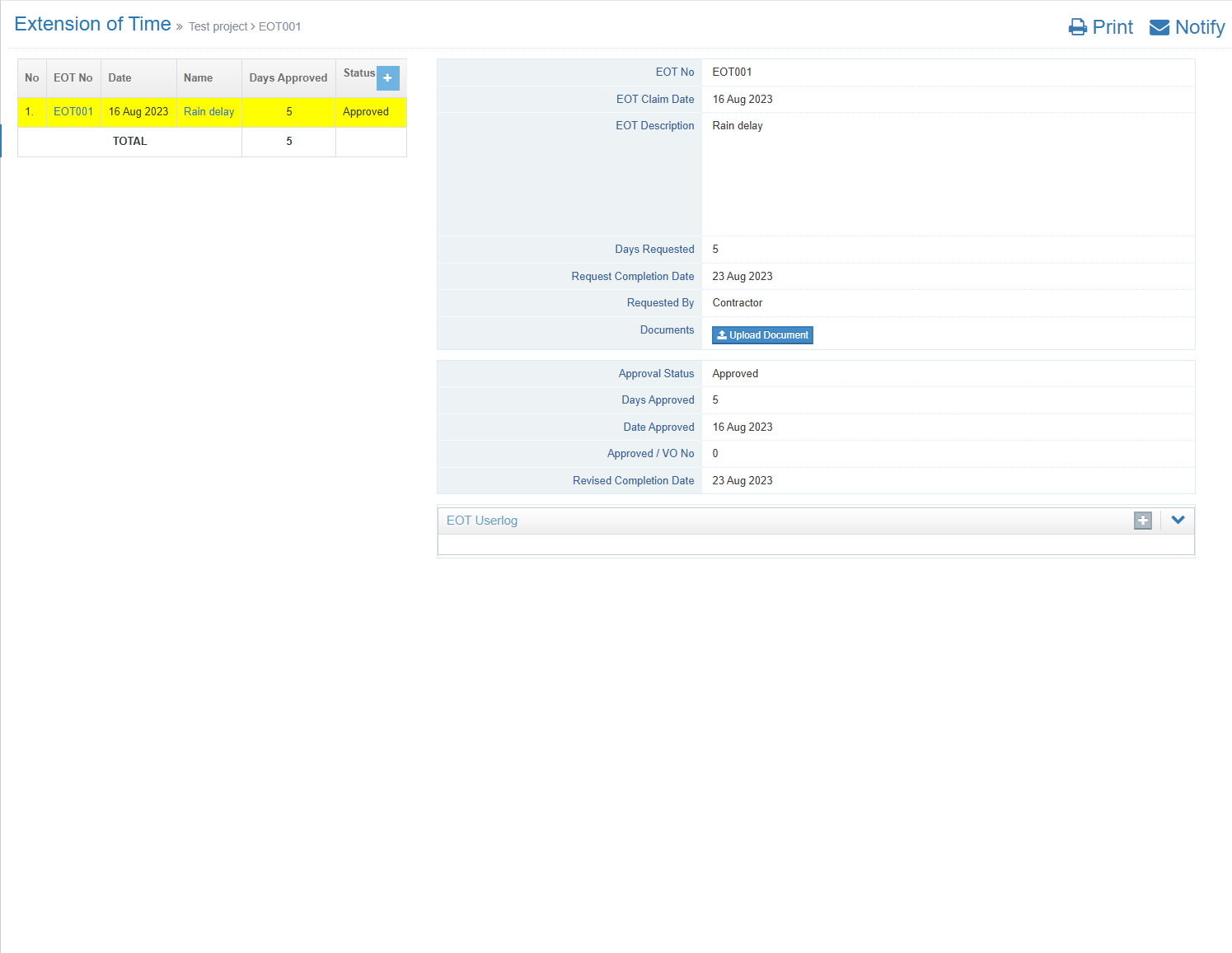1232x953 pixels.
Task: Add an entry with the EOT Userlog plus icon
Action: (1142, 521)
